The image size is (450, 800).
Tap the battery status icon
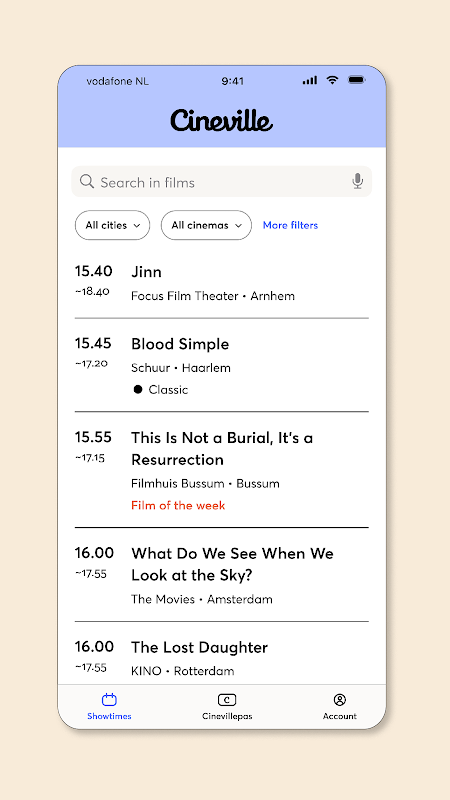356,80
